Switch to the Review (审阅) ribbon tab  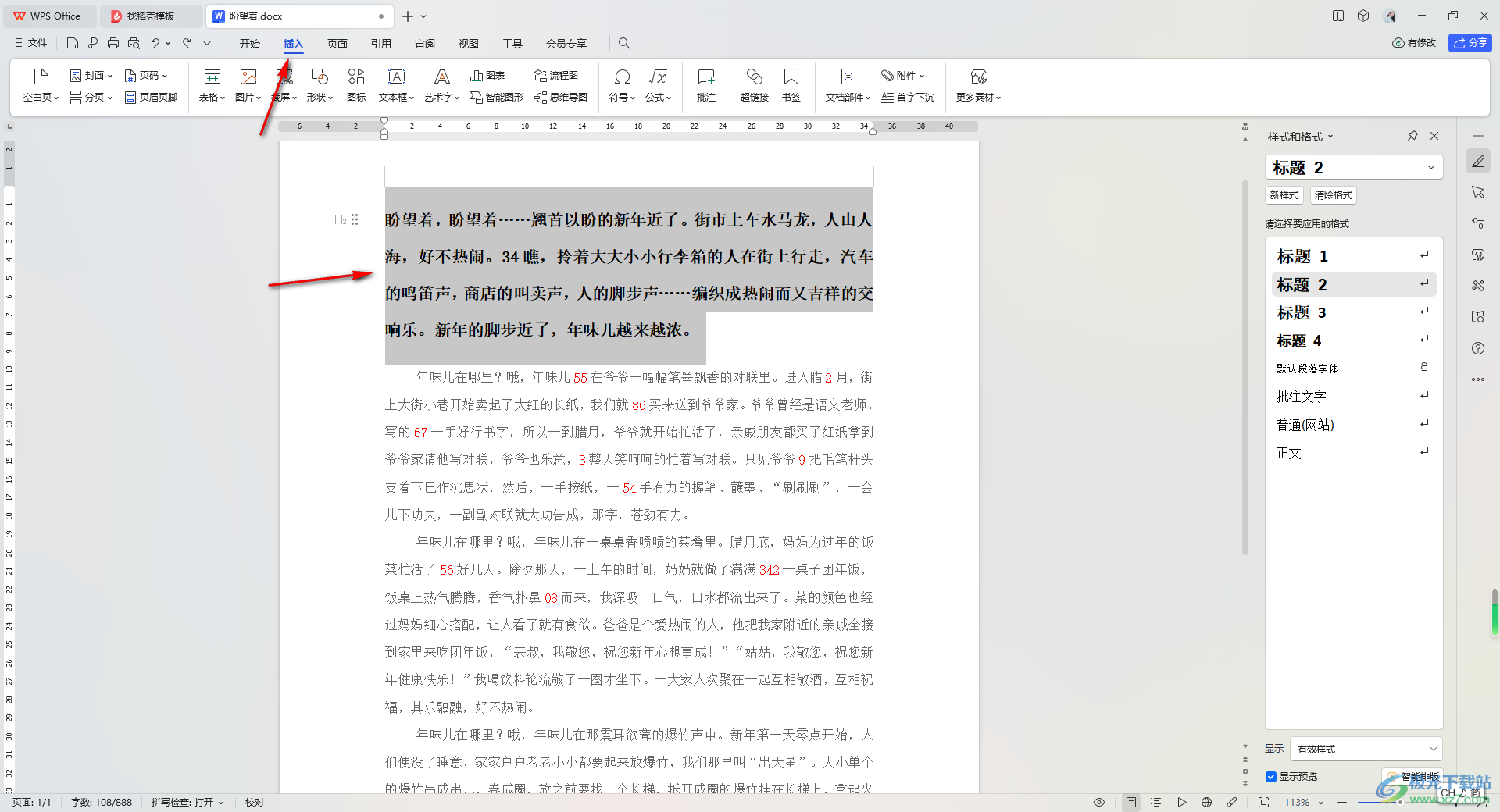click(x=425, y=44)
